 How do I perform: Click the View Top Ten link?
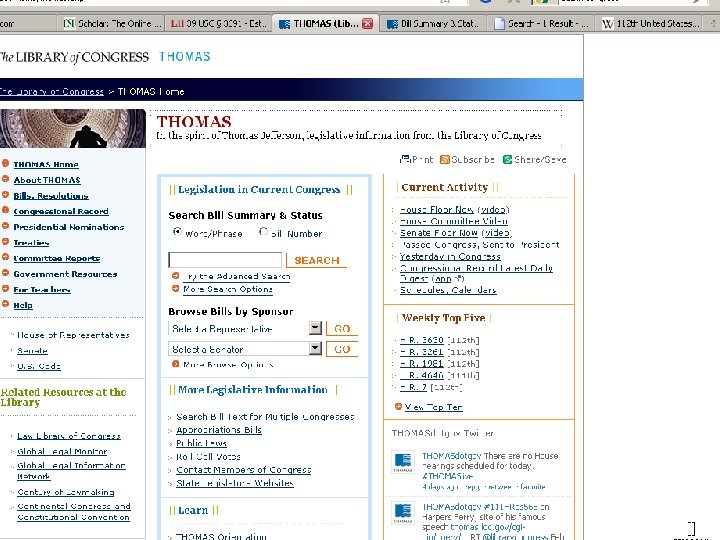pos(433,407)
